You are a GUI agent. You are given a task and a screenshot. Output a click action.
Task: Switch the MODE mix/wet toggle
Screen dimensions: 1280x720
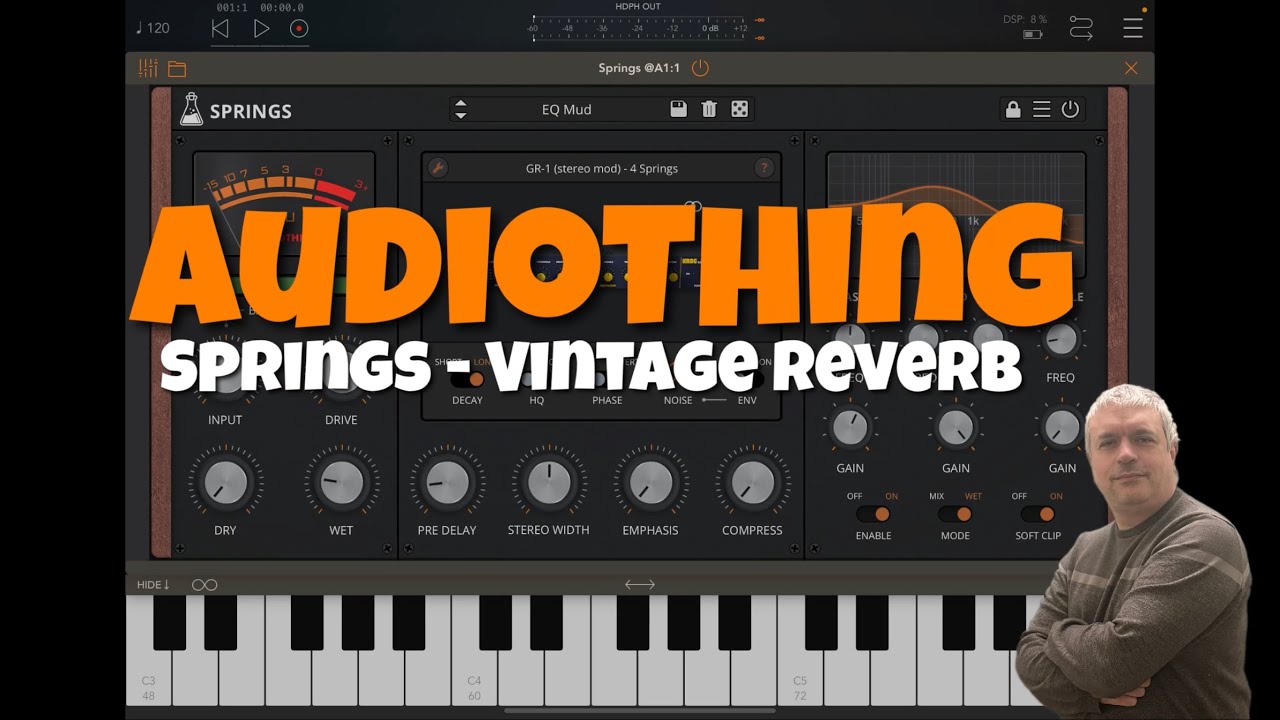coord(955,514)
